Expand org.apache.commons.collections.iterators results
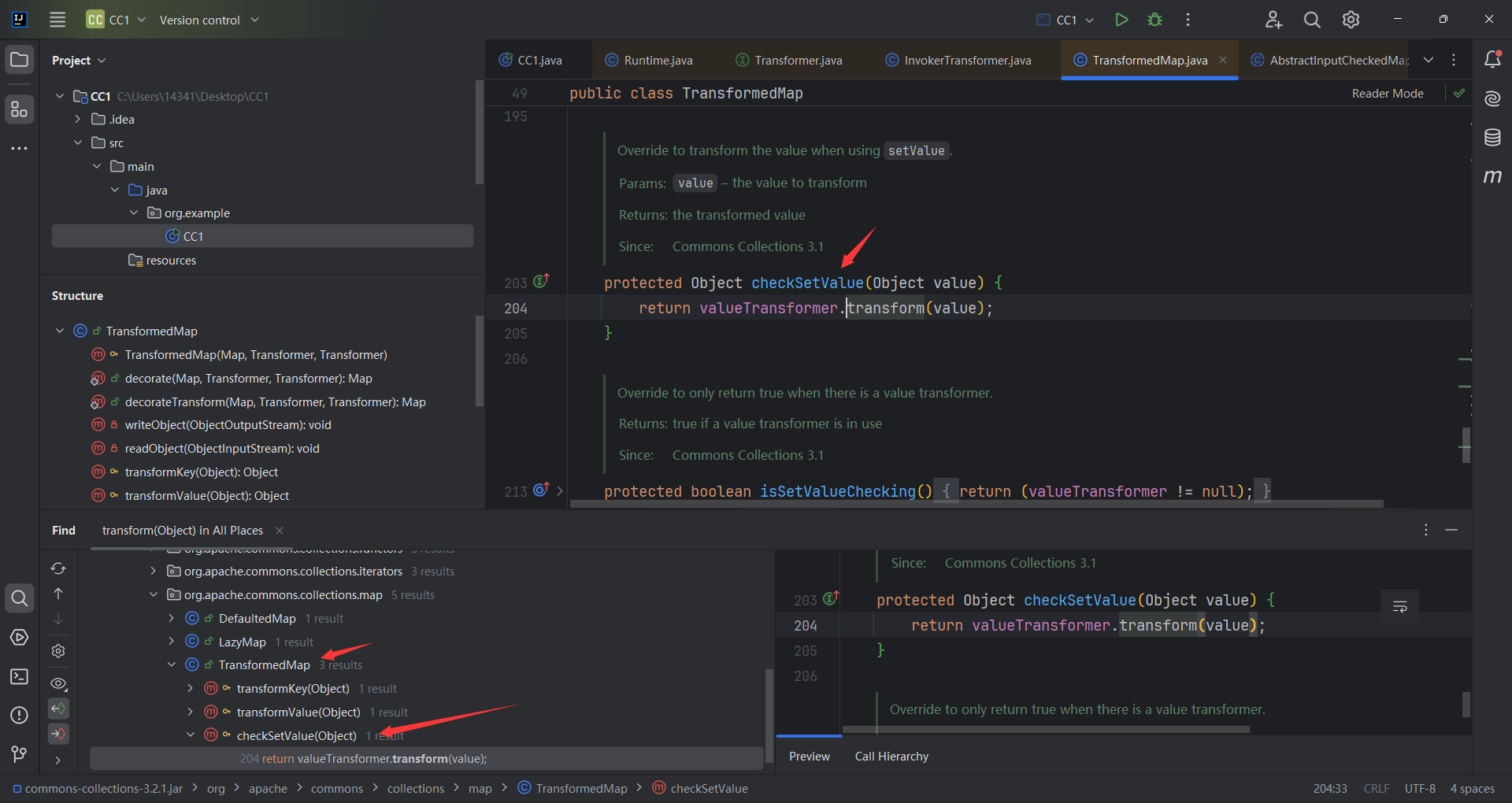Screen dimensions: 1512x803 [x=154, y=571]
